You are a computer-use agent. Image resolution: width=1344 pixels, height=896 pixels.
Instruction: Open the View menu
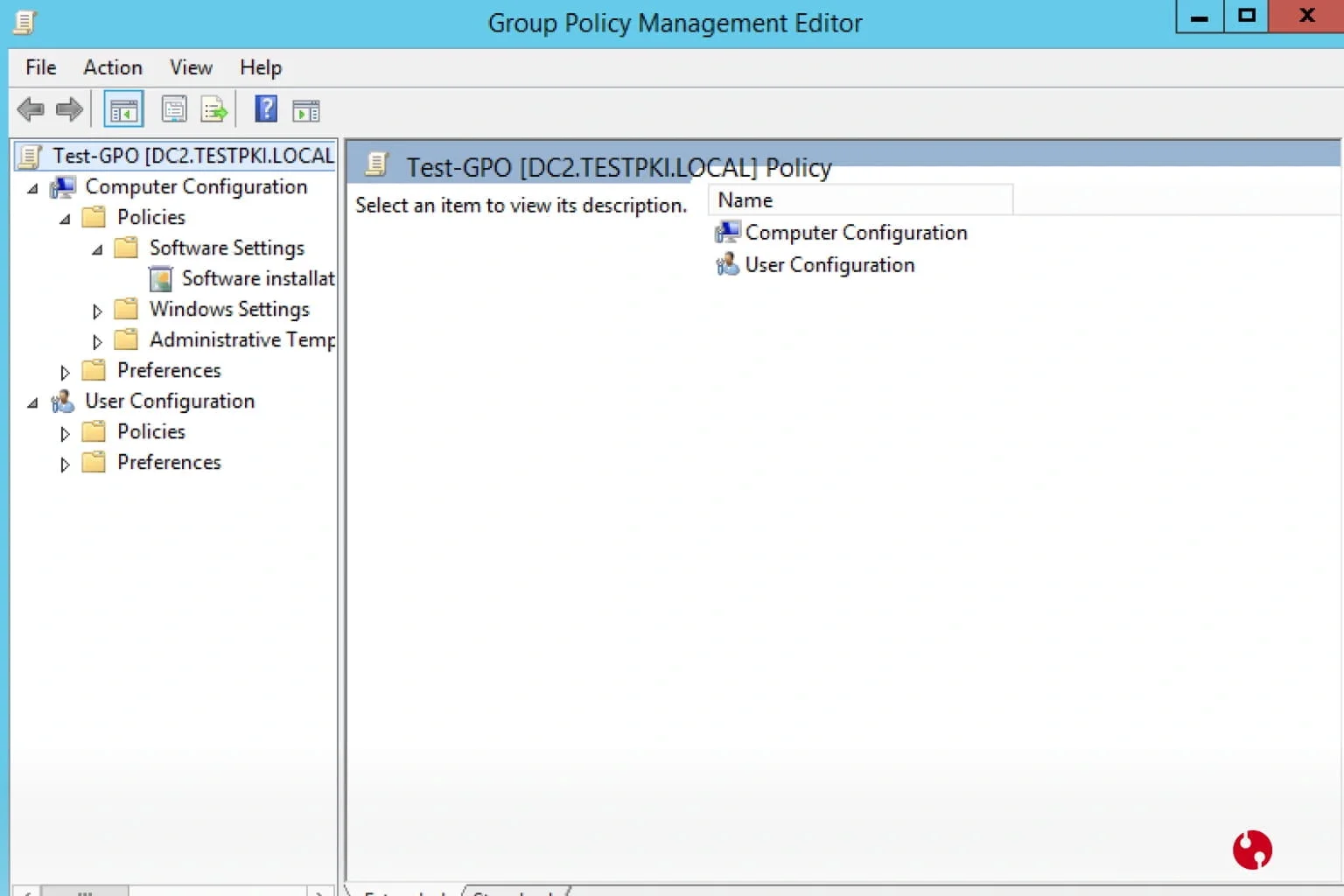click(191, 67)
